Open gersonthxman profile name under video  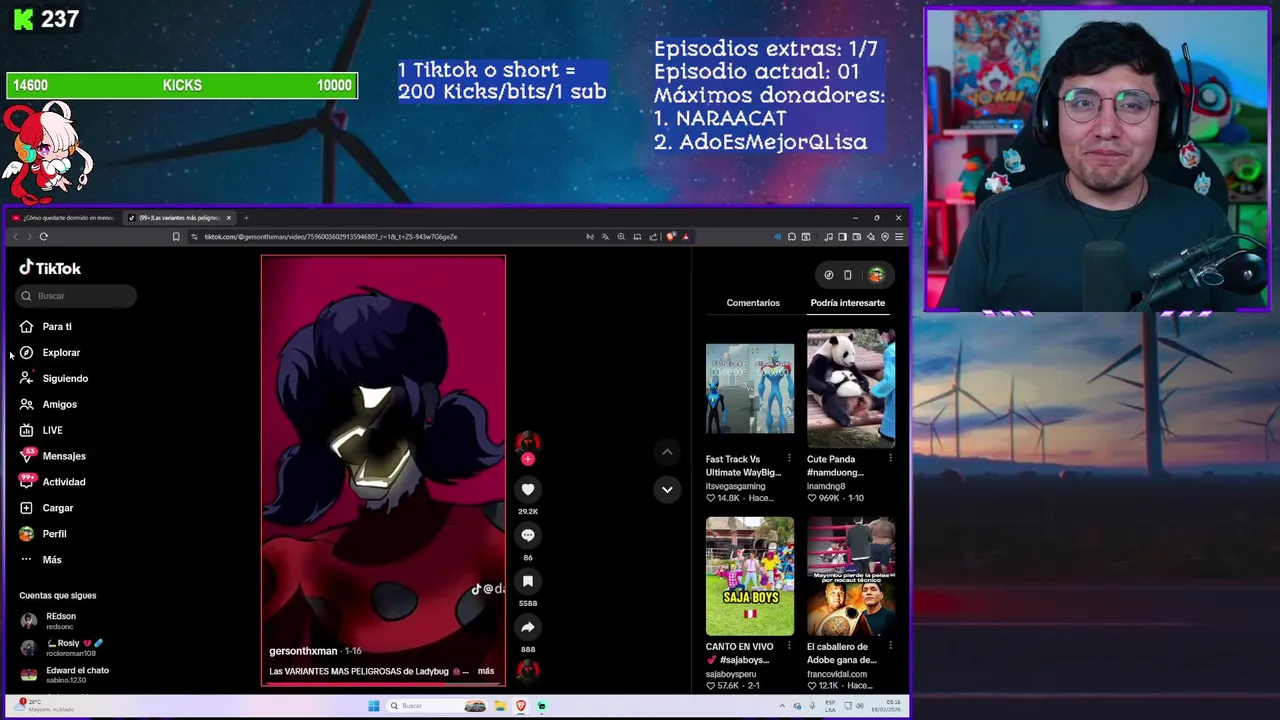(303, 651)
